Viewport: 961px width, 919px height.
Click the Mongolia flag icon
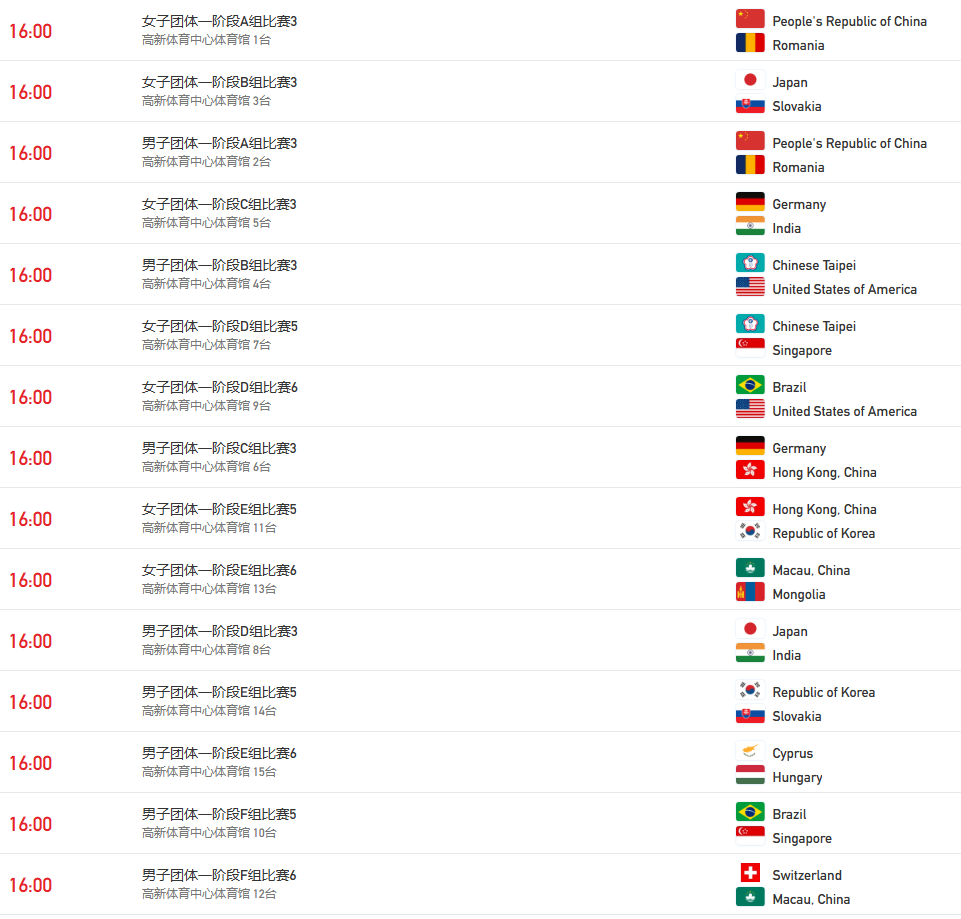[750, 593]
